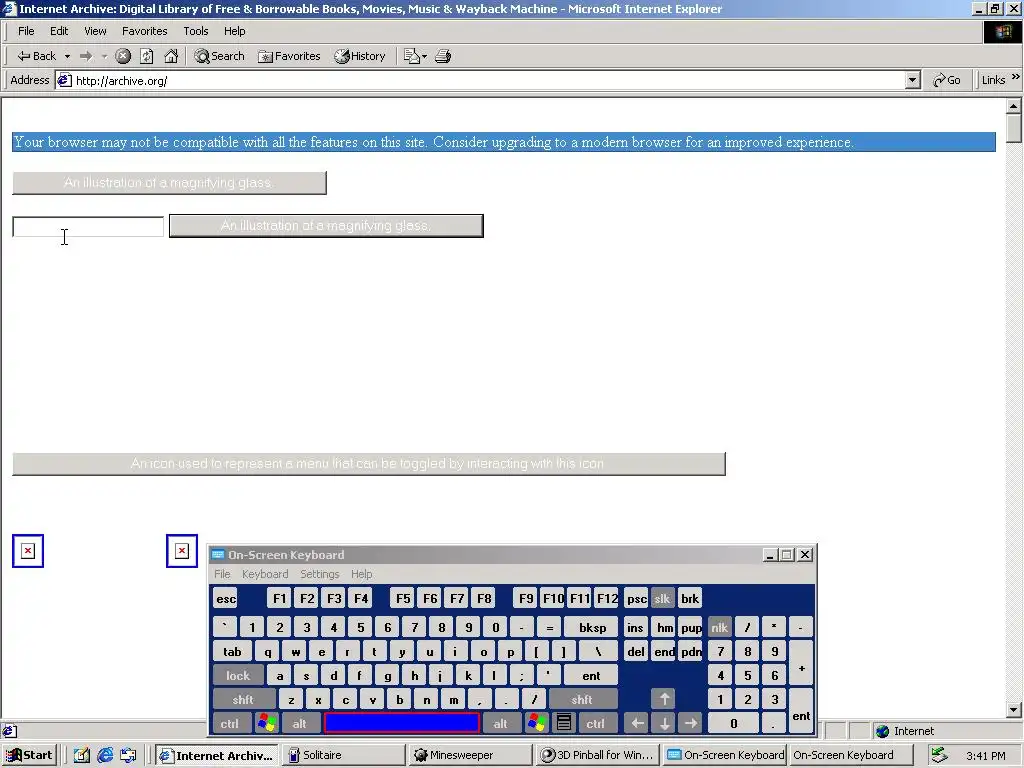
Task: Click the second broken image placeholder
Action: click(x=182, y=551)
